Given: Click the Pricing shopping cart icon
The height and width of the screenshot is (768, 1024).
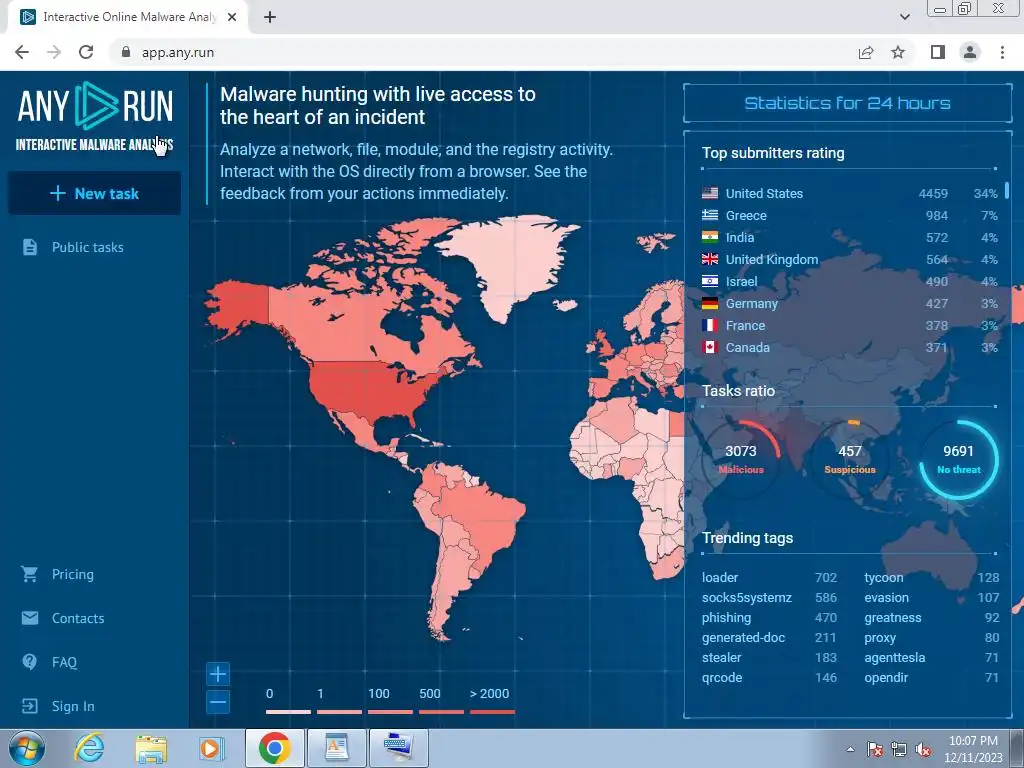Looking at the screenshot, I should point(29,574).
